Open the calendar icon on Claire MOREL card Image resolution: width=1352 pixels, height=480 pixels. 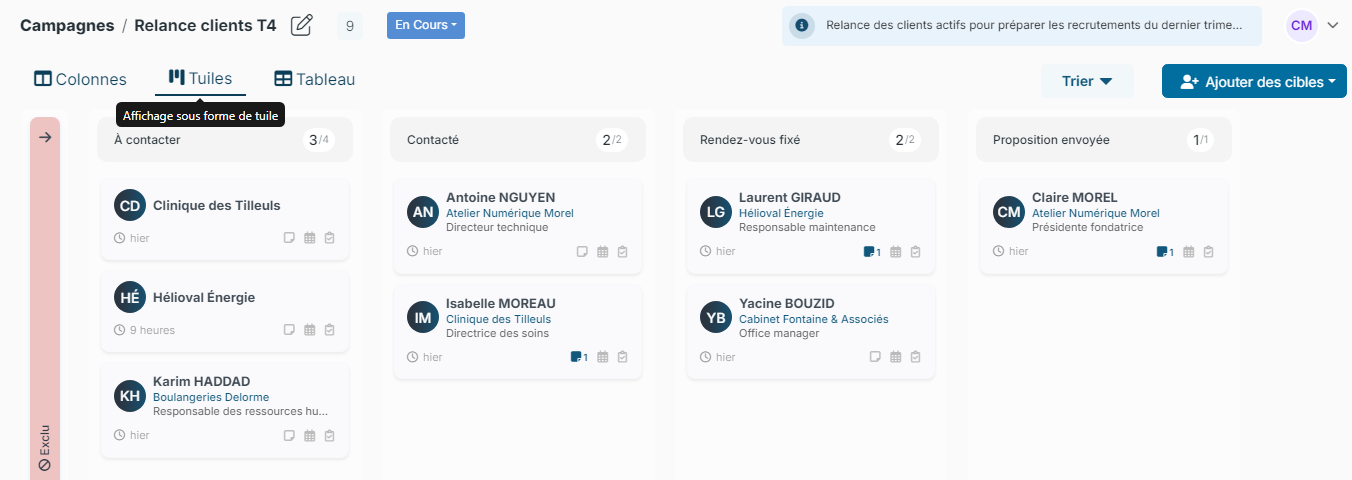click(1188, 251)
